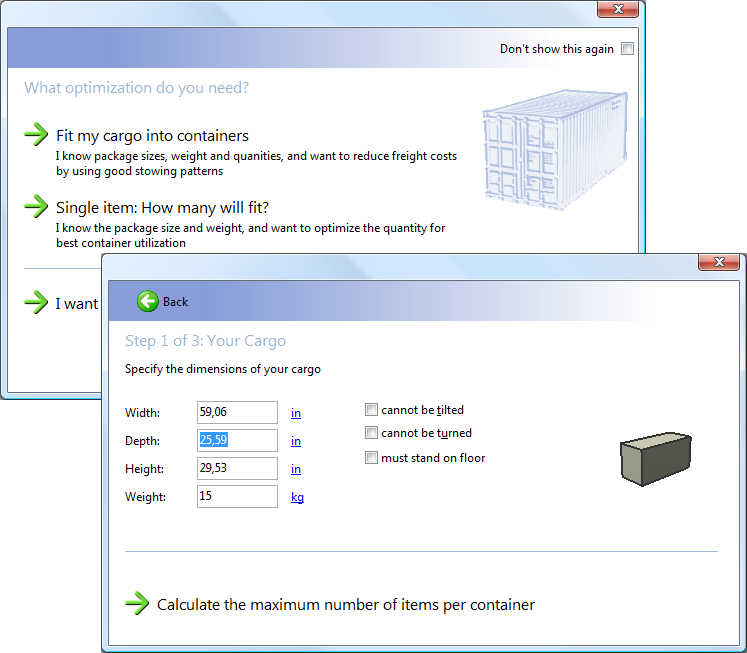This screenshot has width=747, height=653.
Task: Click the green arrow next to 'I want'
Action: 36,303
